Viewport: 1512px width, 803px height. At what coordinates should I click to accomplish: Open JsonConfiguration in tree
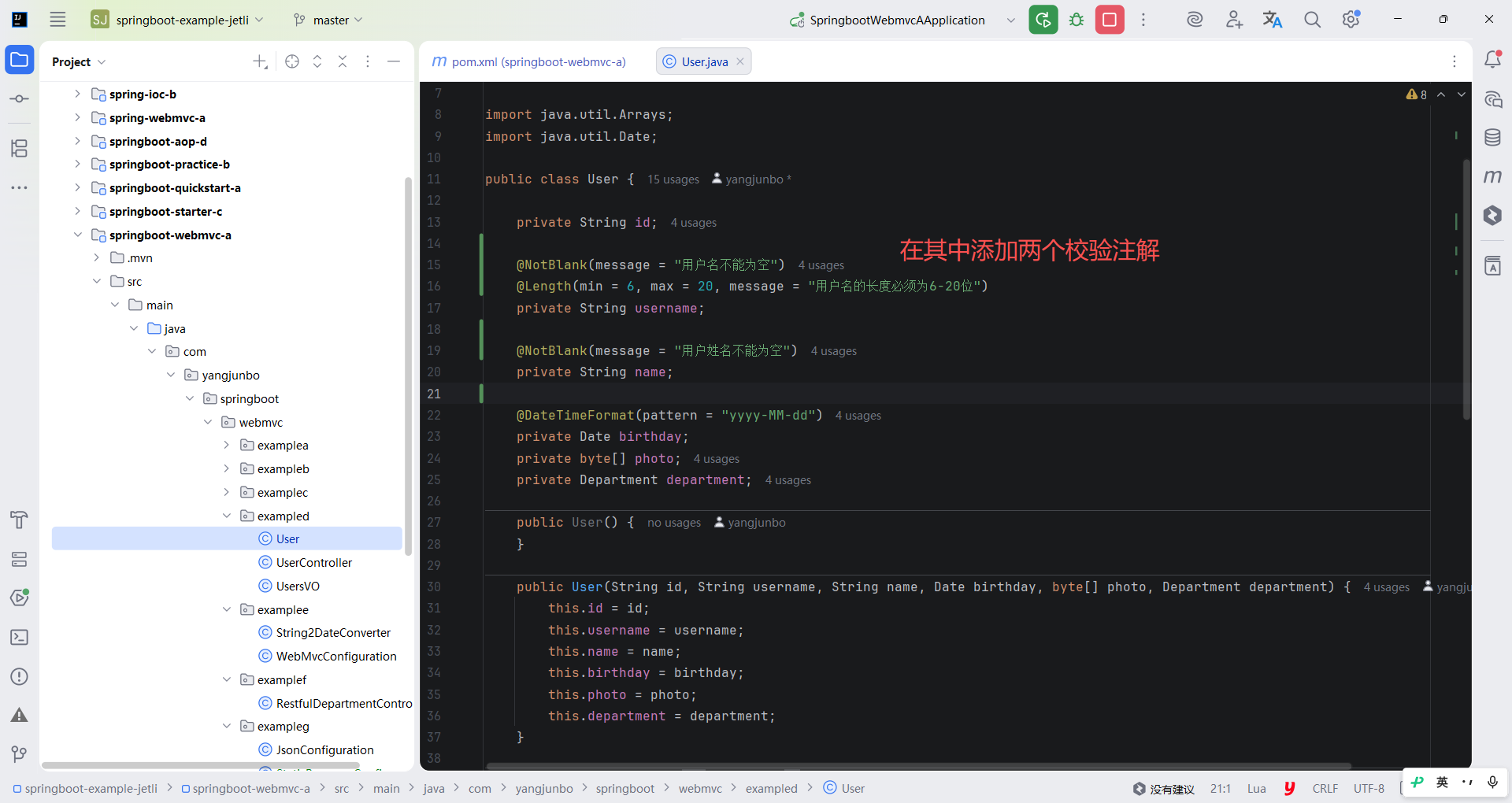(x=324, y=749)
